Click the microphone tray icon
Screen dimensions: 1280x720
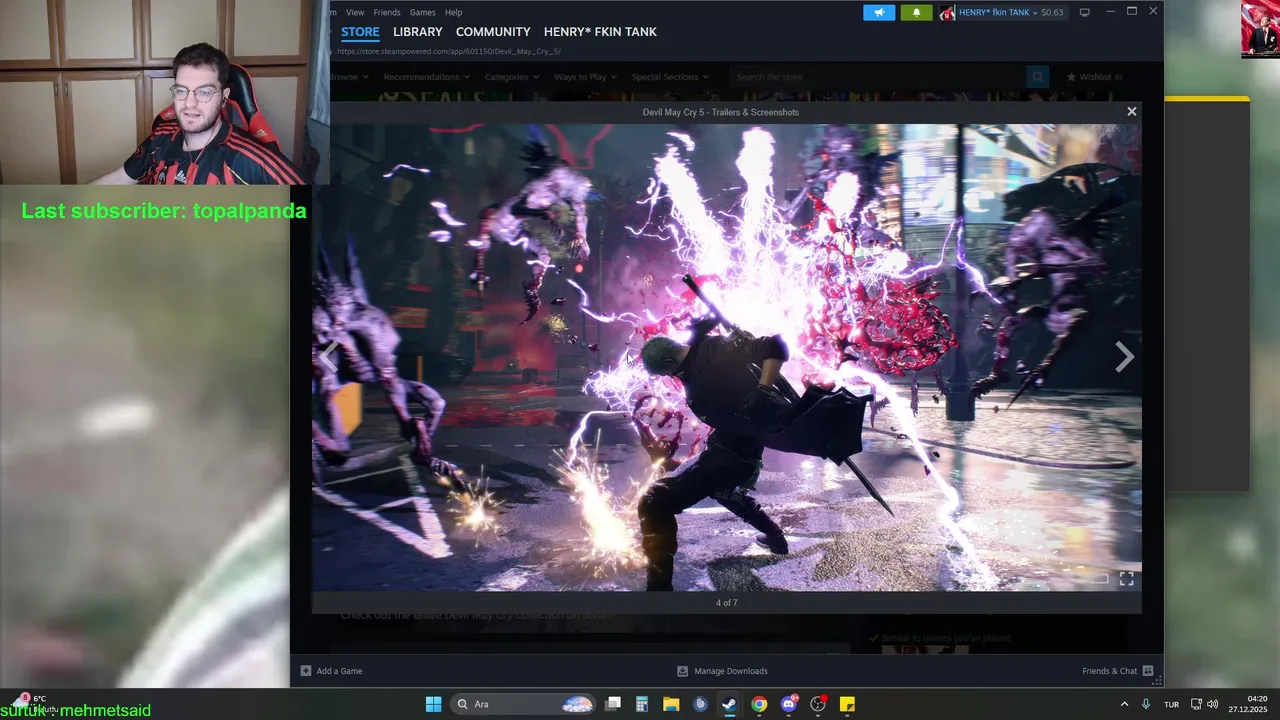1146,704
